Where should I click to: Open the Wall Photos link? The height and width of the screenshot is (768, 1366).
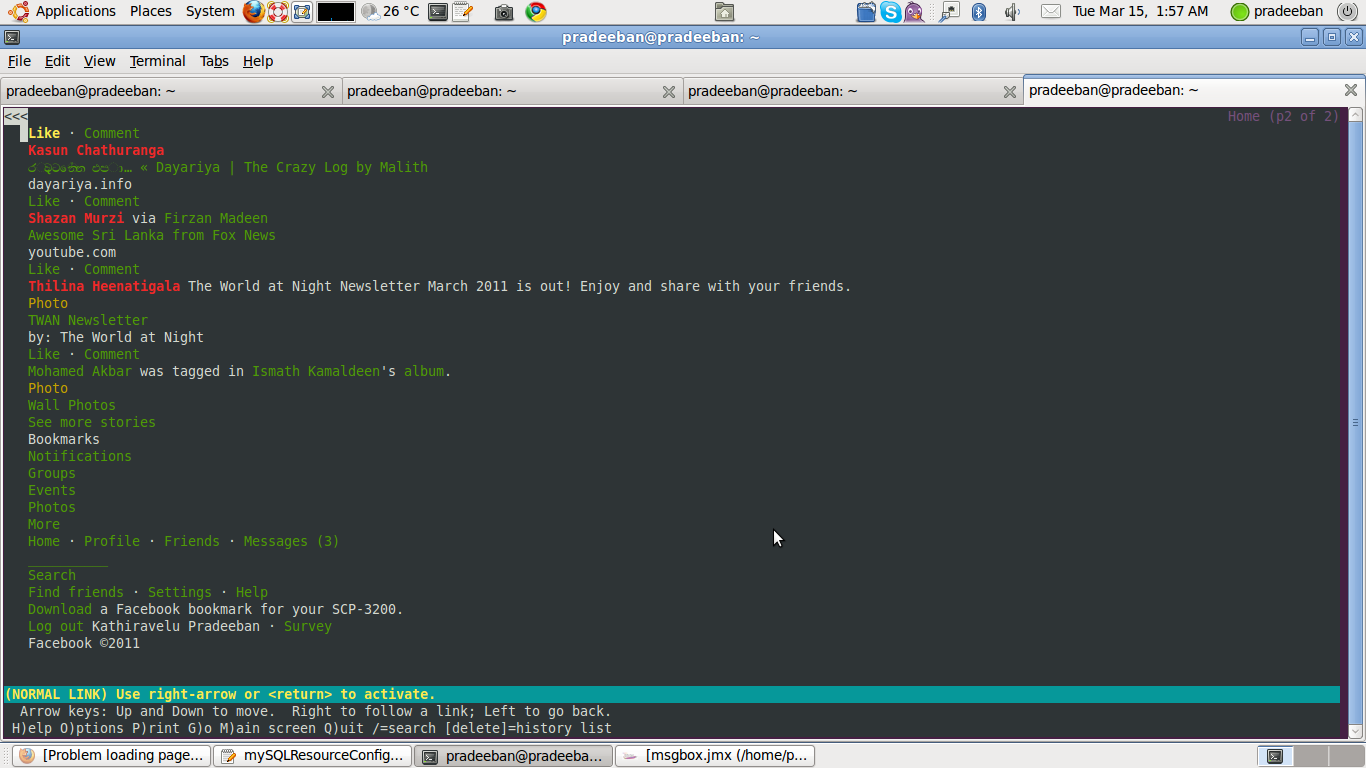coord(72,405)
